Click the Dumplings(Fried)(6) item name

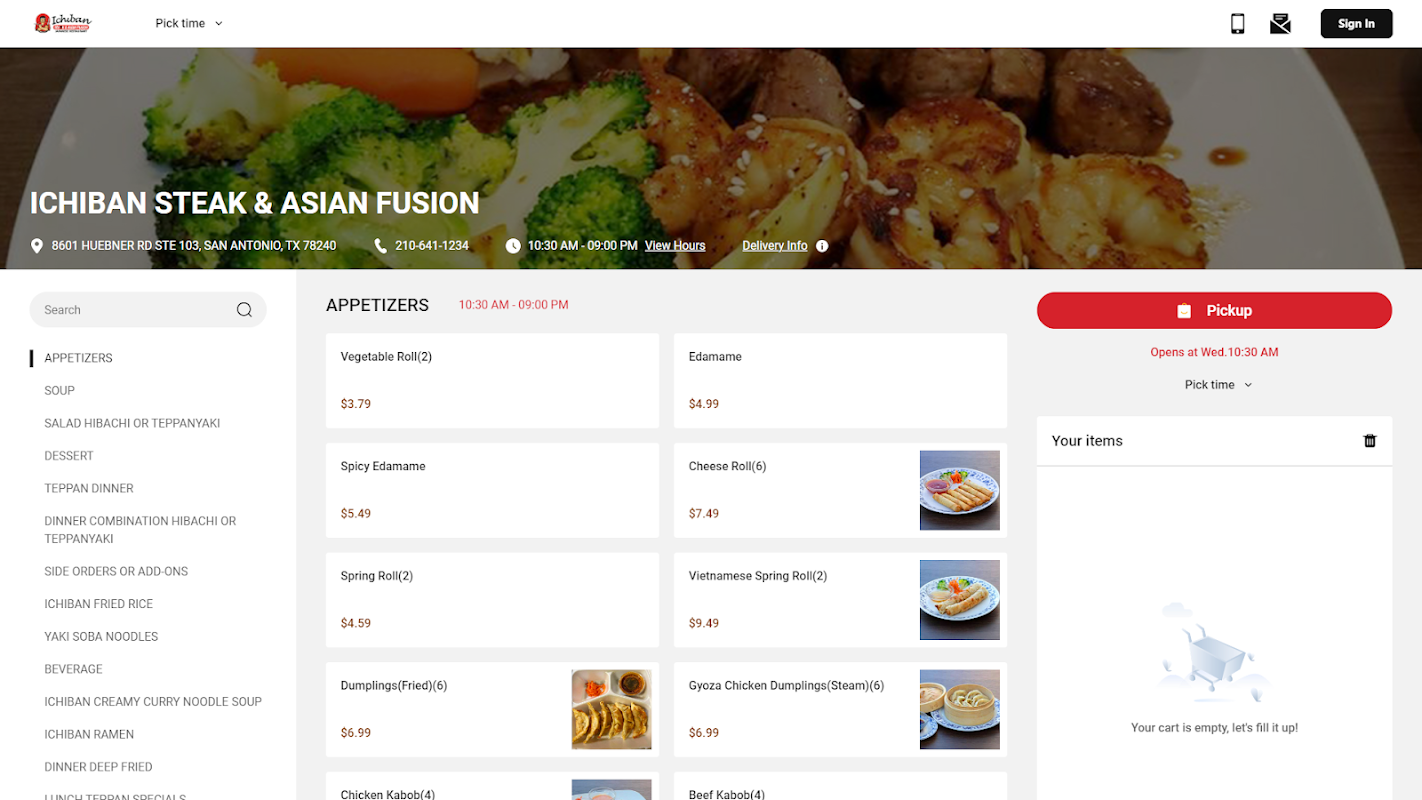tap(394, 686)
